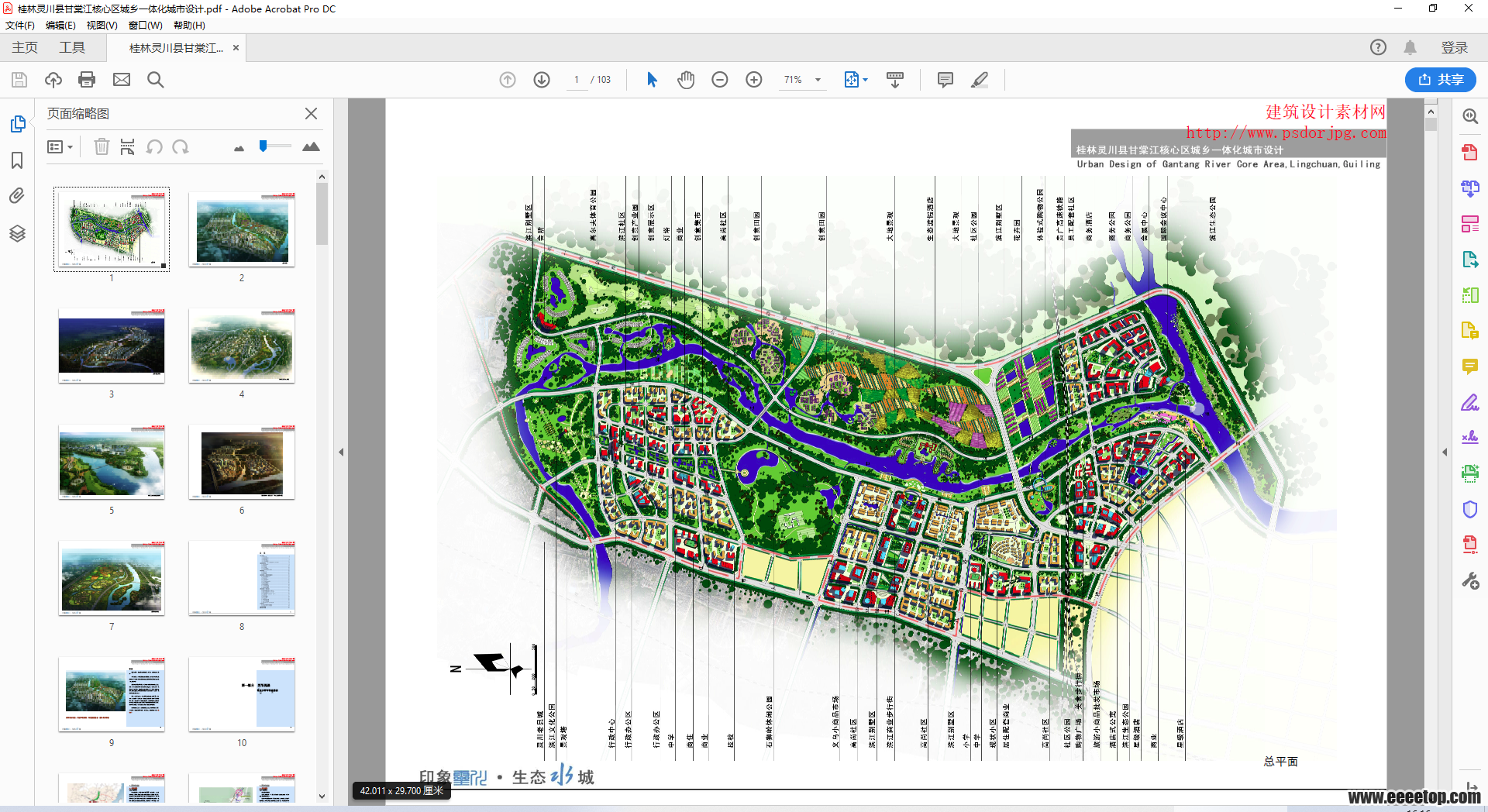Open more tools wrench icon
Viewport: 1488px width, 812px height.
(x=1469, y=580)
